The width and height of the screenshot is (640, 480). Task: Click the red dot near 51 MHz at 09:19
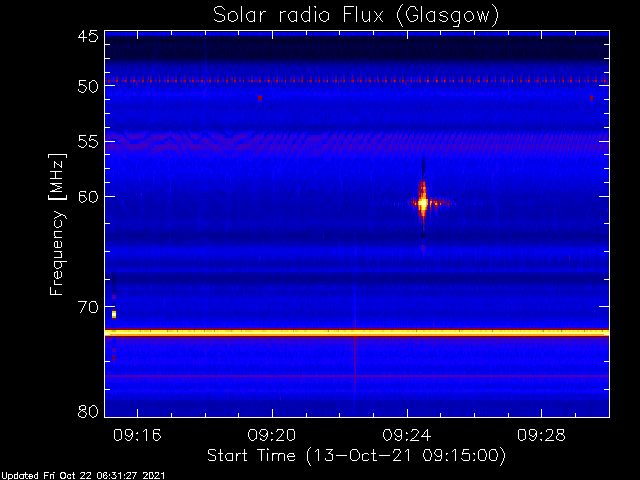pyautogui.click(x=260, y=98)
